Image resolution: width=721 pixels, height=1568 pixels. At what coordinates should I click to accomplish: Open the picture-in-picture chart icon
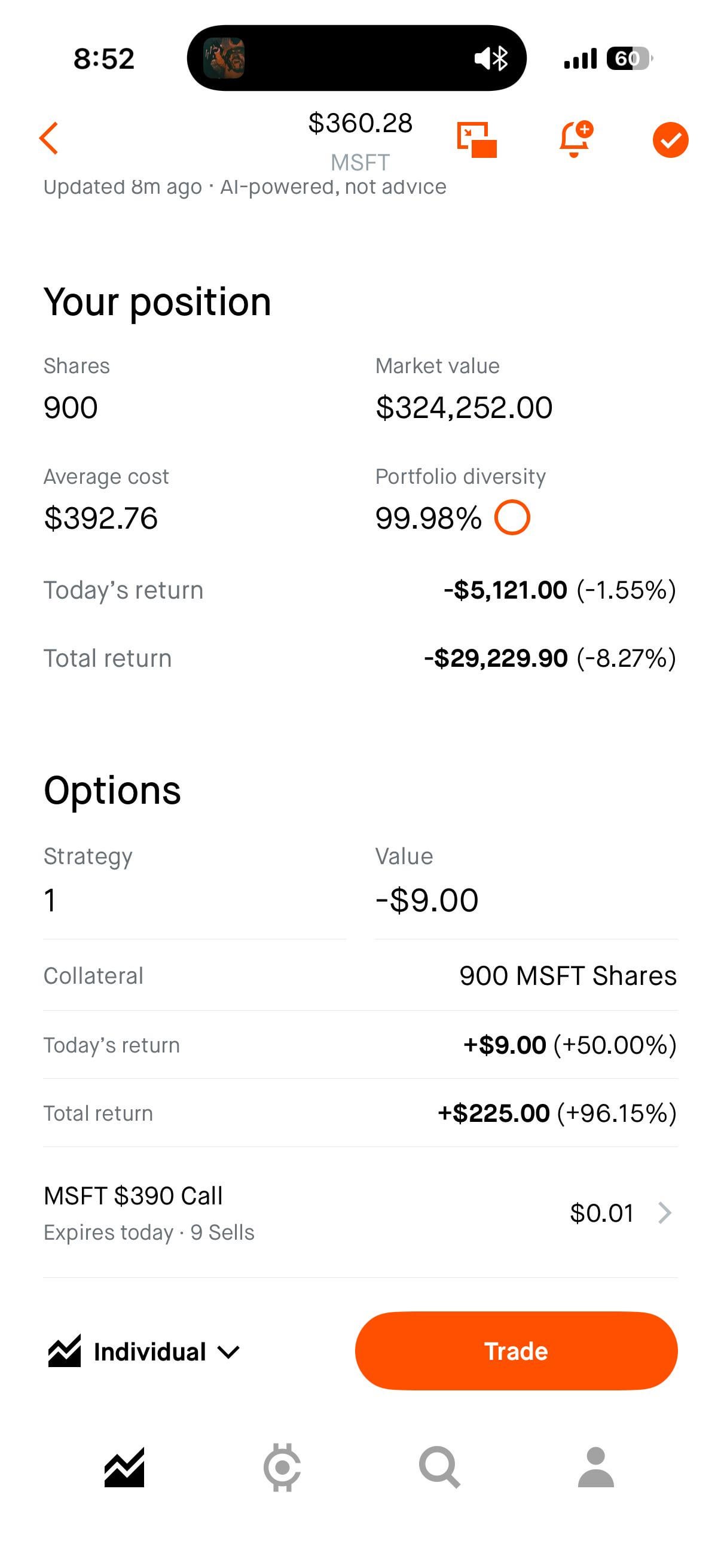pyautogui.click(x=476, y=139)
